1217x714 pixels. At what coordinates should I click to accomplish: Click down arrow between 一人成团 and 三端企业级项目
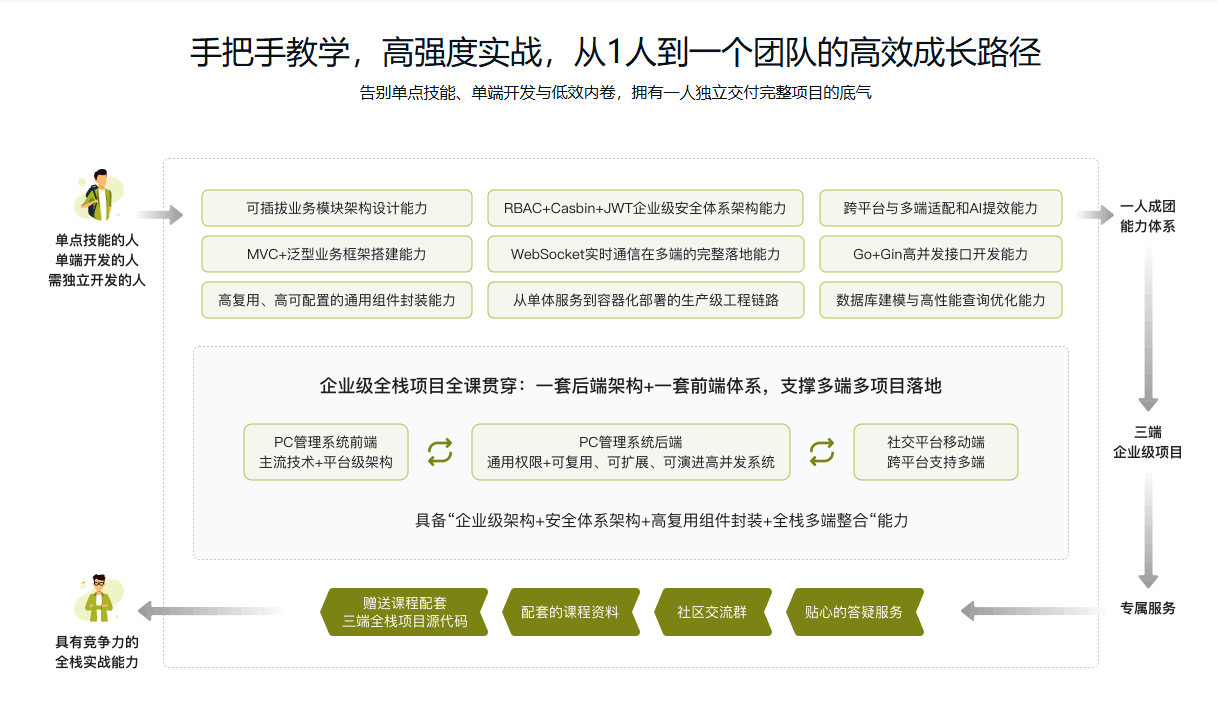point(1148,328)
